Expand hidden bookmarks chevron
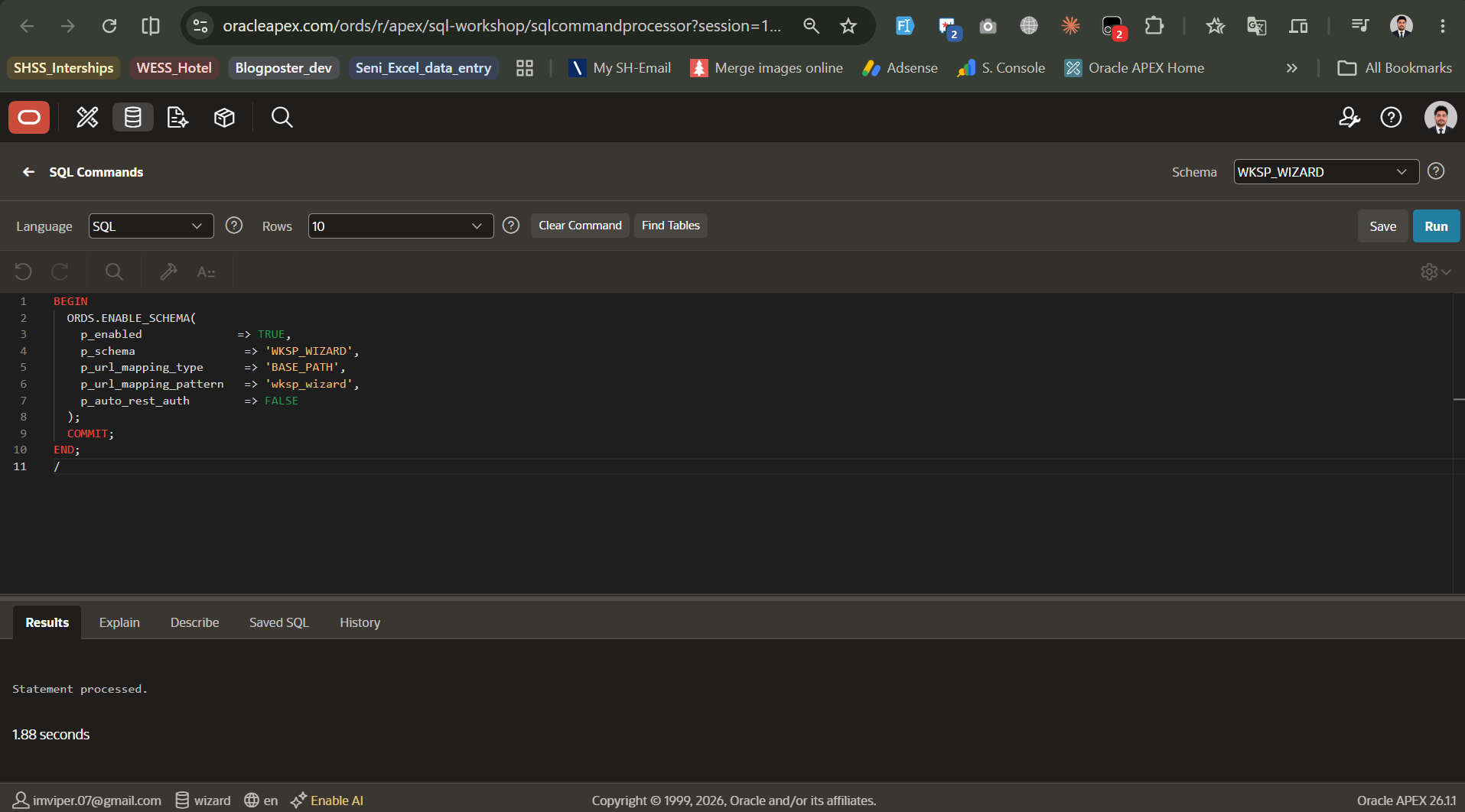Viewport: 1465px width, 812px height. [x=1291, y=68]
